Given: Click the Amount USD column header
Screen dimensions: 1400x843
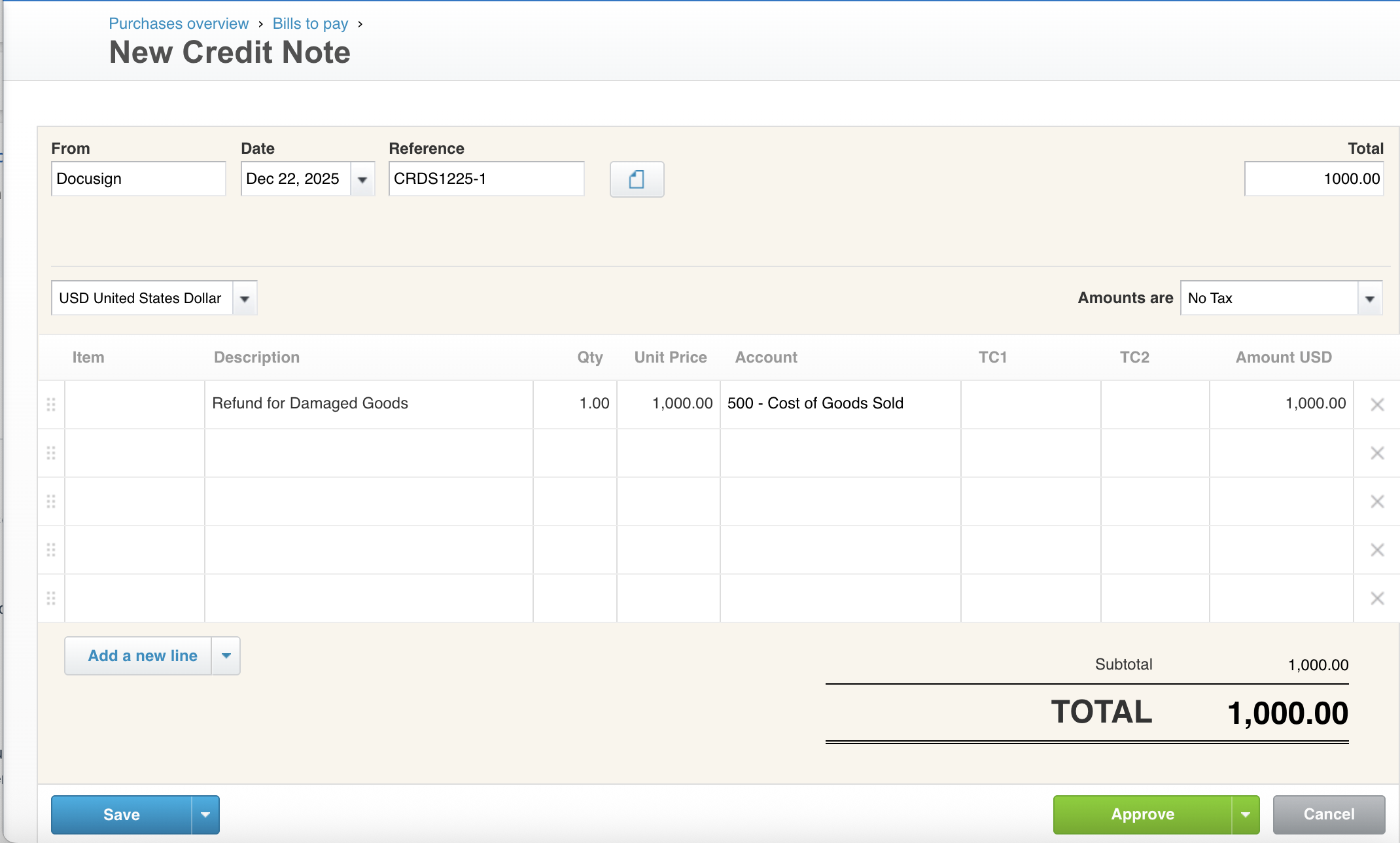Looking at the screenshot, I should [x=1284, y=357].
